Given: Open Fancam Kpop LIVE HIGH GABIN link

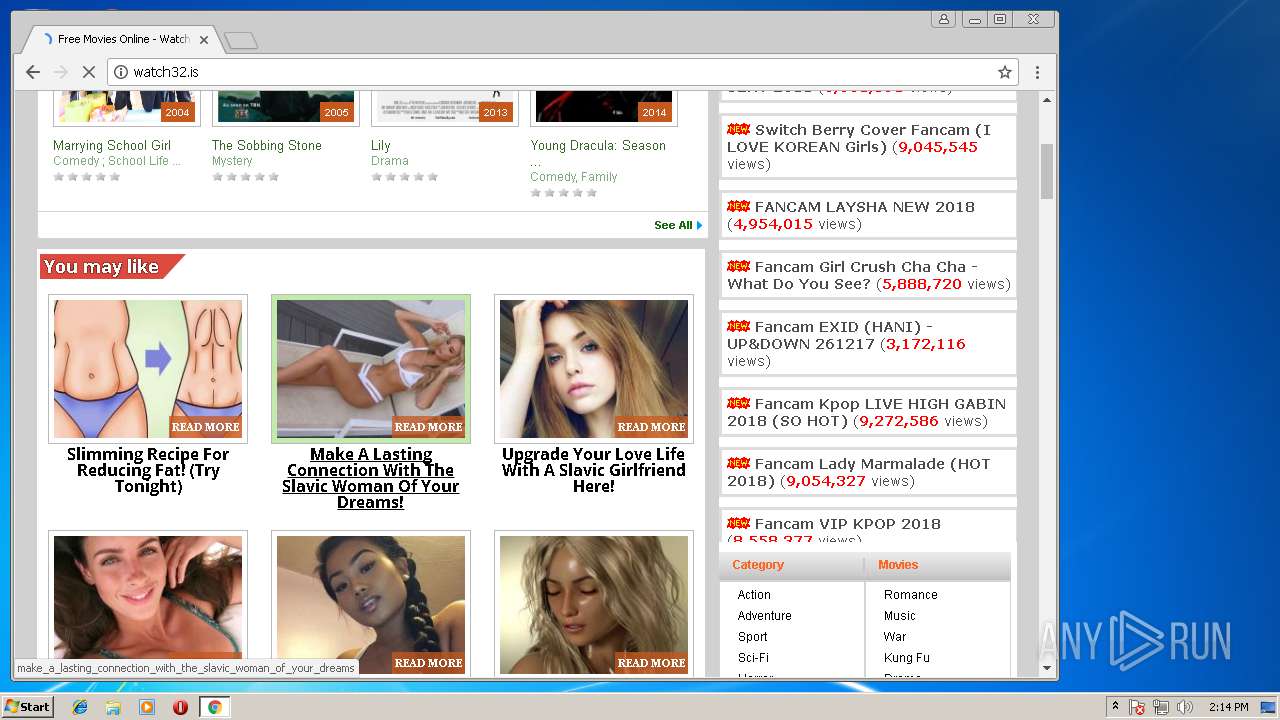Looking at the screenshot, I should [x=866, y=412].
